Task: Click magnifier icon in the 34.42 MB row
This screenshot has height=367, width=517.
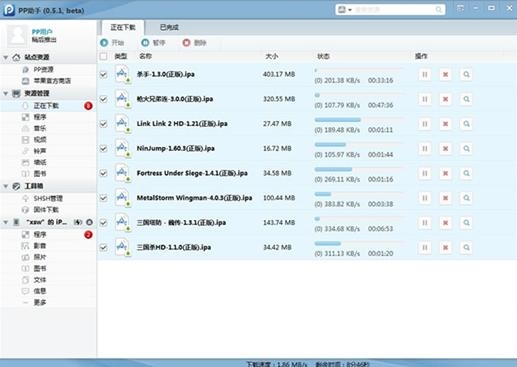Action: [x=466, y=247]
